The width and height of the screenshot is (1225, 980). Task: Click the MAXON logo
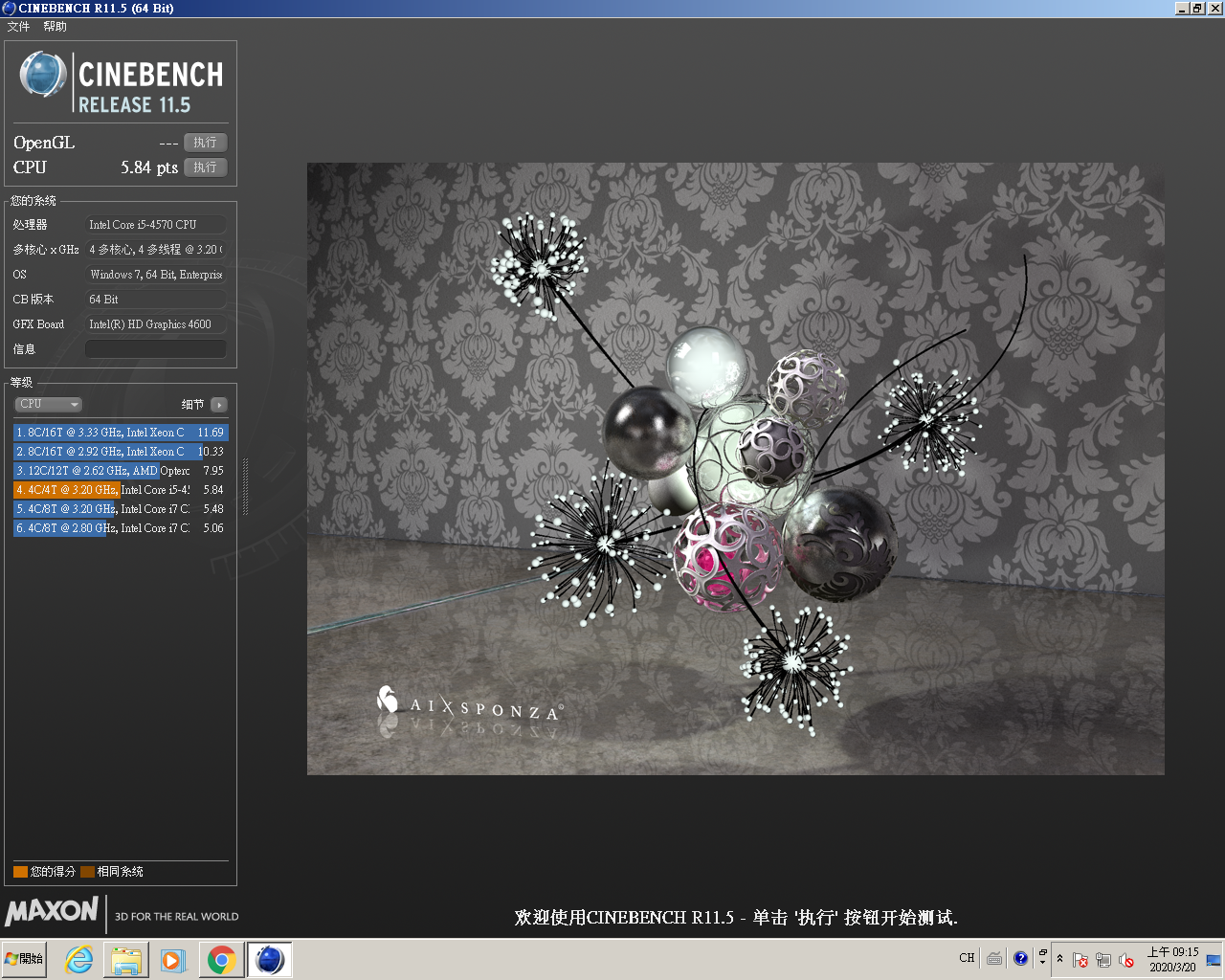tap(52, 911)
